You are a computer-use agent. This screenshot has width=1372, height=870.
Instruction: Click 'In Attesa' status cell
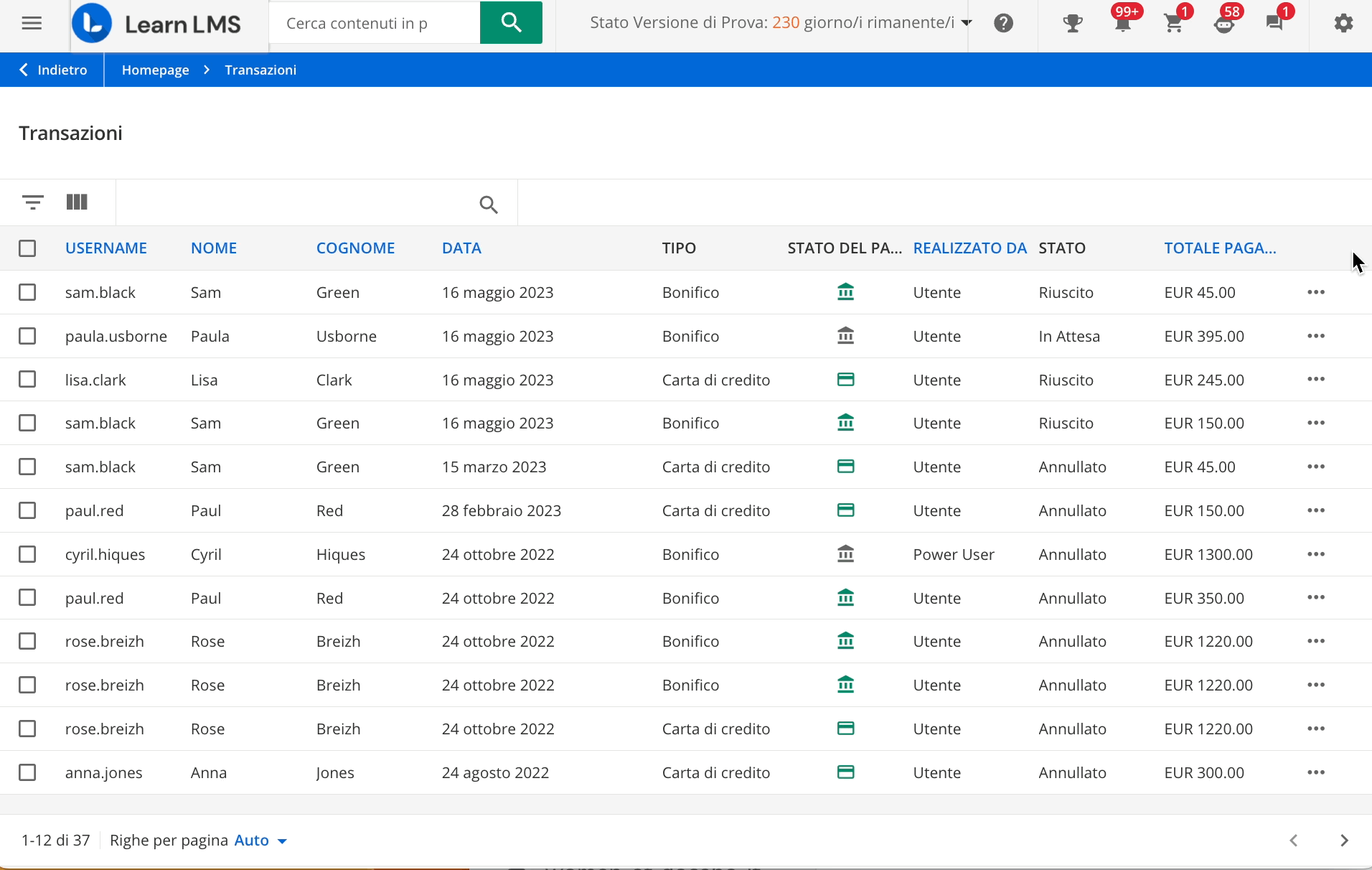(x=1069, y=336)
